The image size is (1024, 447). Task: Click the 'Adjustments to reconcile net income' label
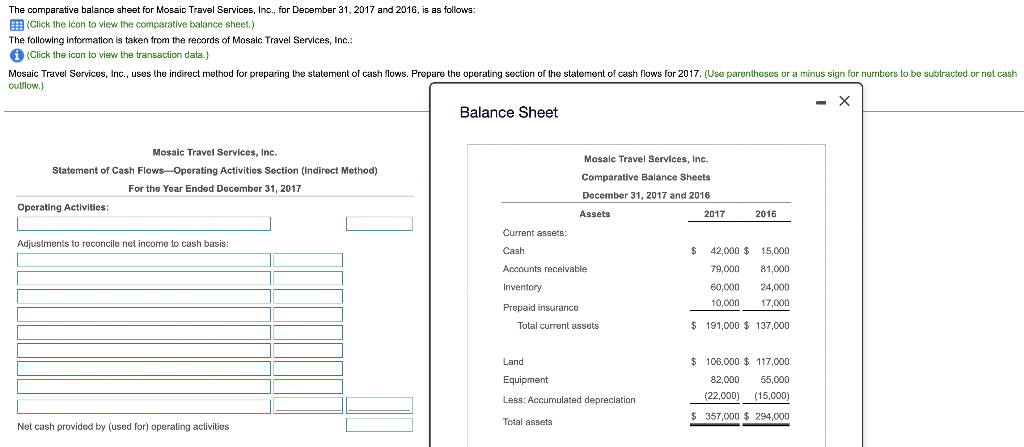pos(123,244)
